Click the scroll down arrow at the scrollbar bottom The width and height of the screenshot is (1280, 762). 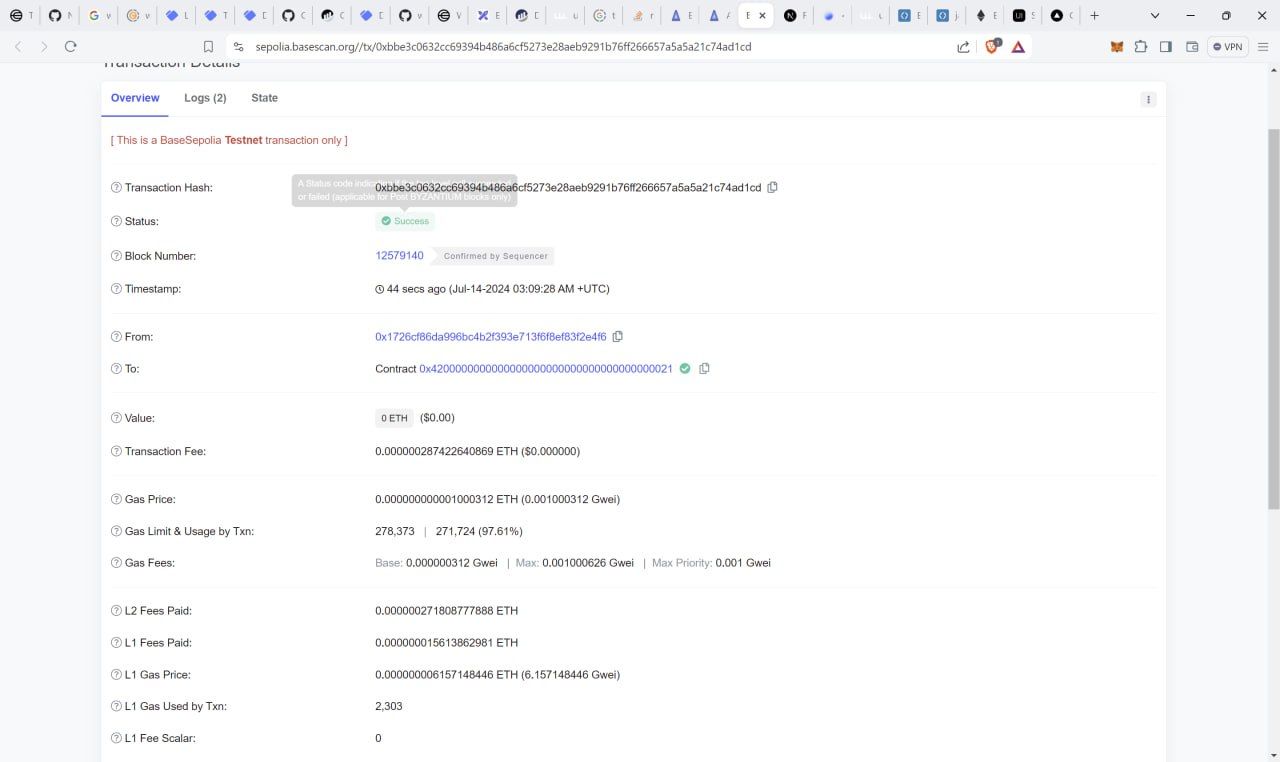(x=1273, y=754)
